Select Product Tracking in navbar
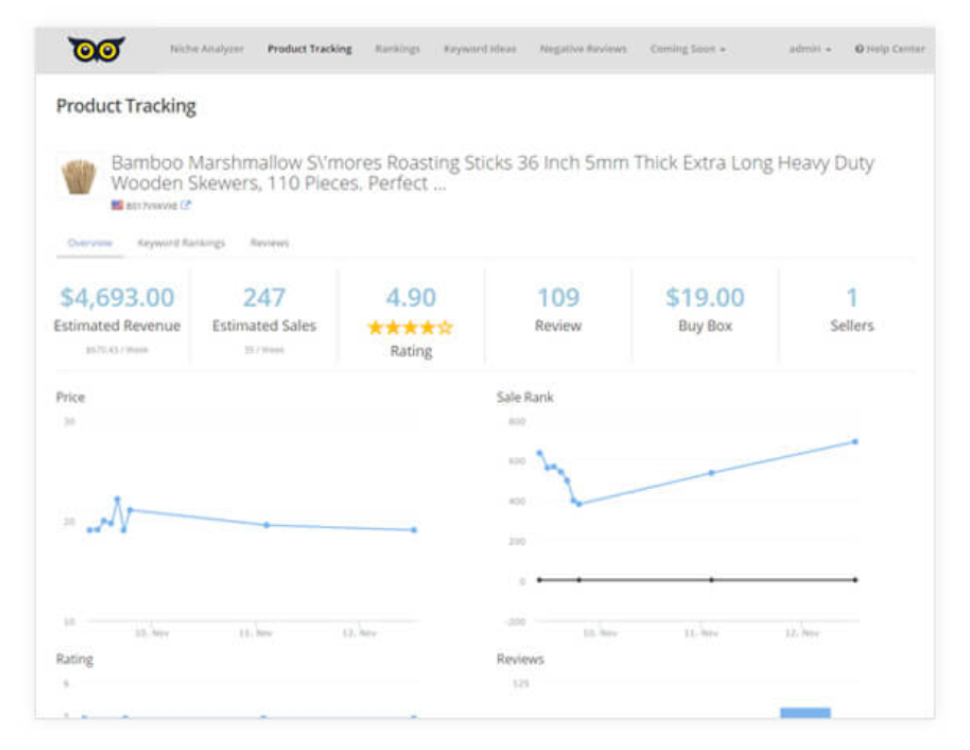This screenshot has width=970, height=750. point(309,49)
